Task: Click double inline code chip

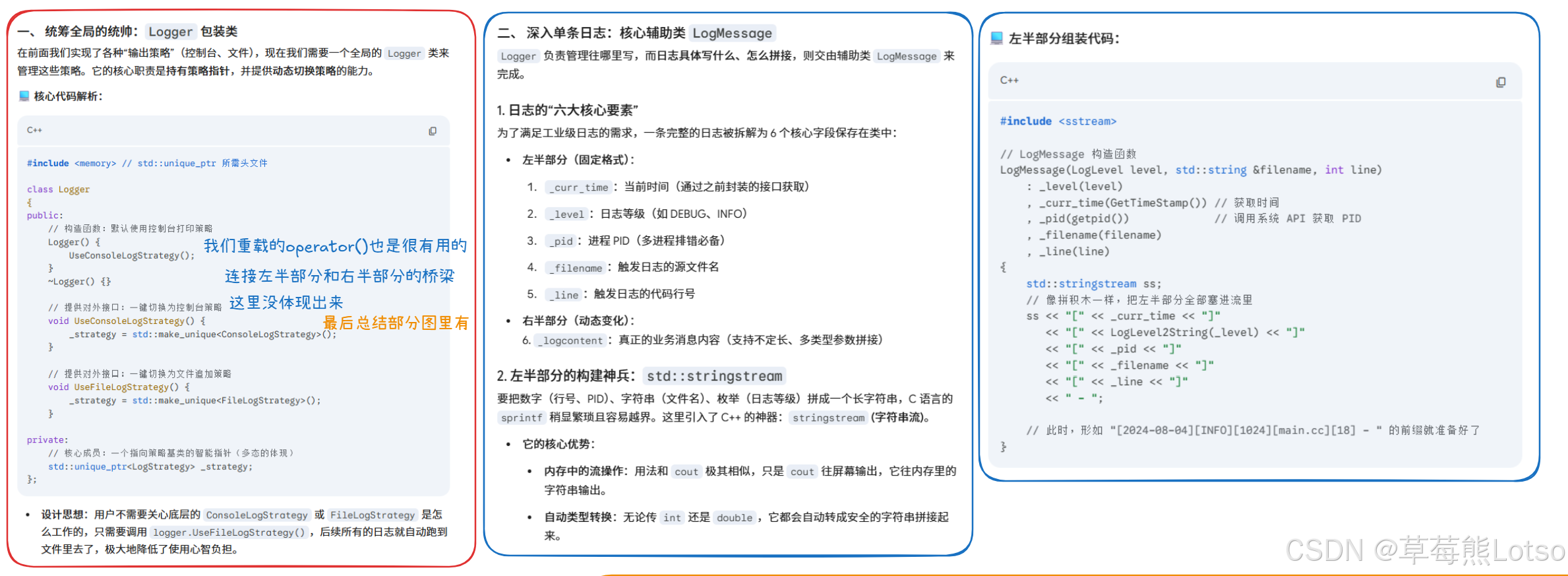Action: click(735, 518)
